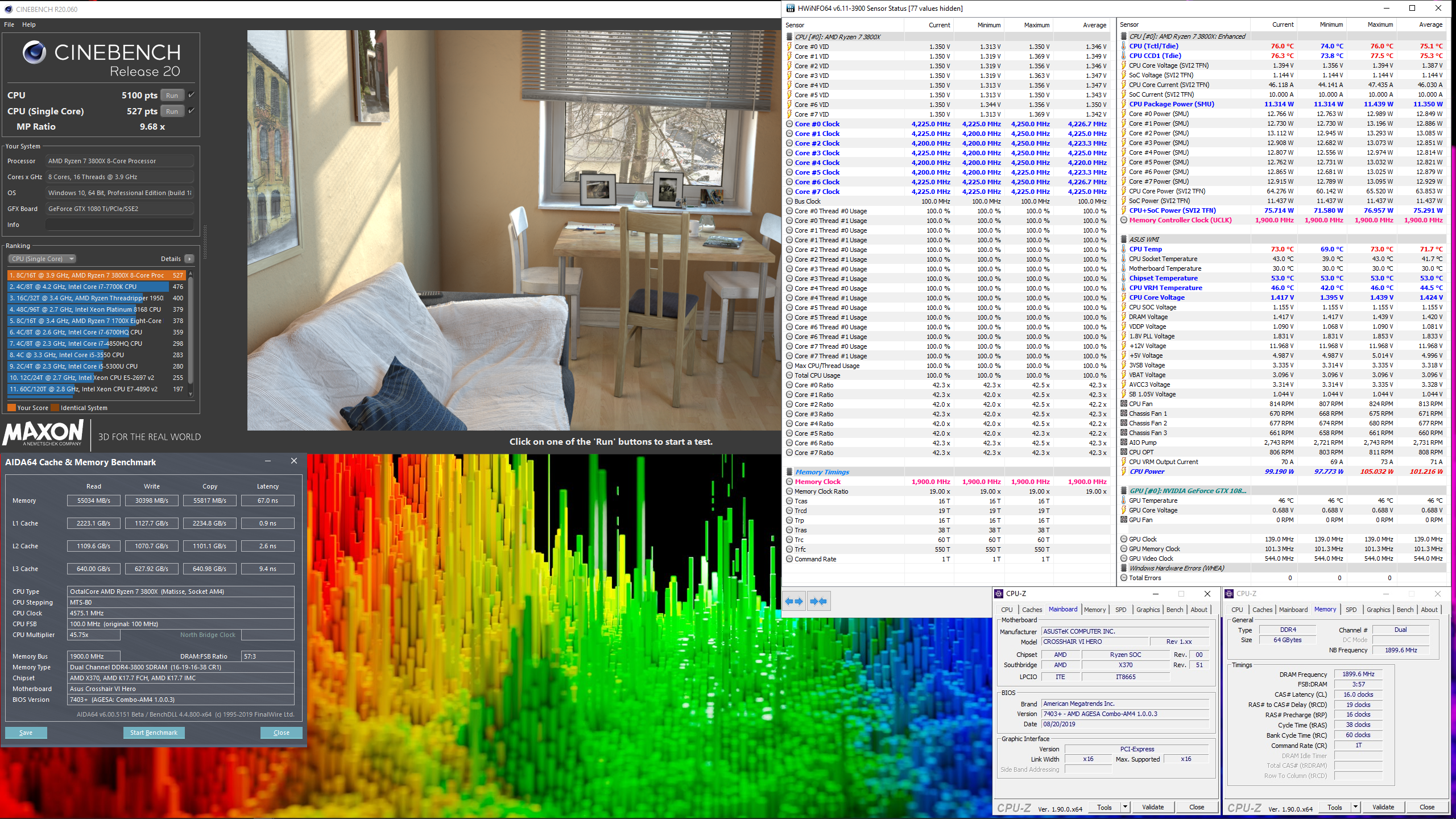Click the CPU Package Power lightning icon
The width and height of the screenshot is (1456, 819).
tap(1124, 104)
